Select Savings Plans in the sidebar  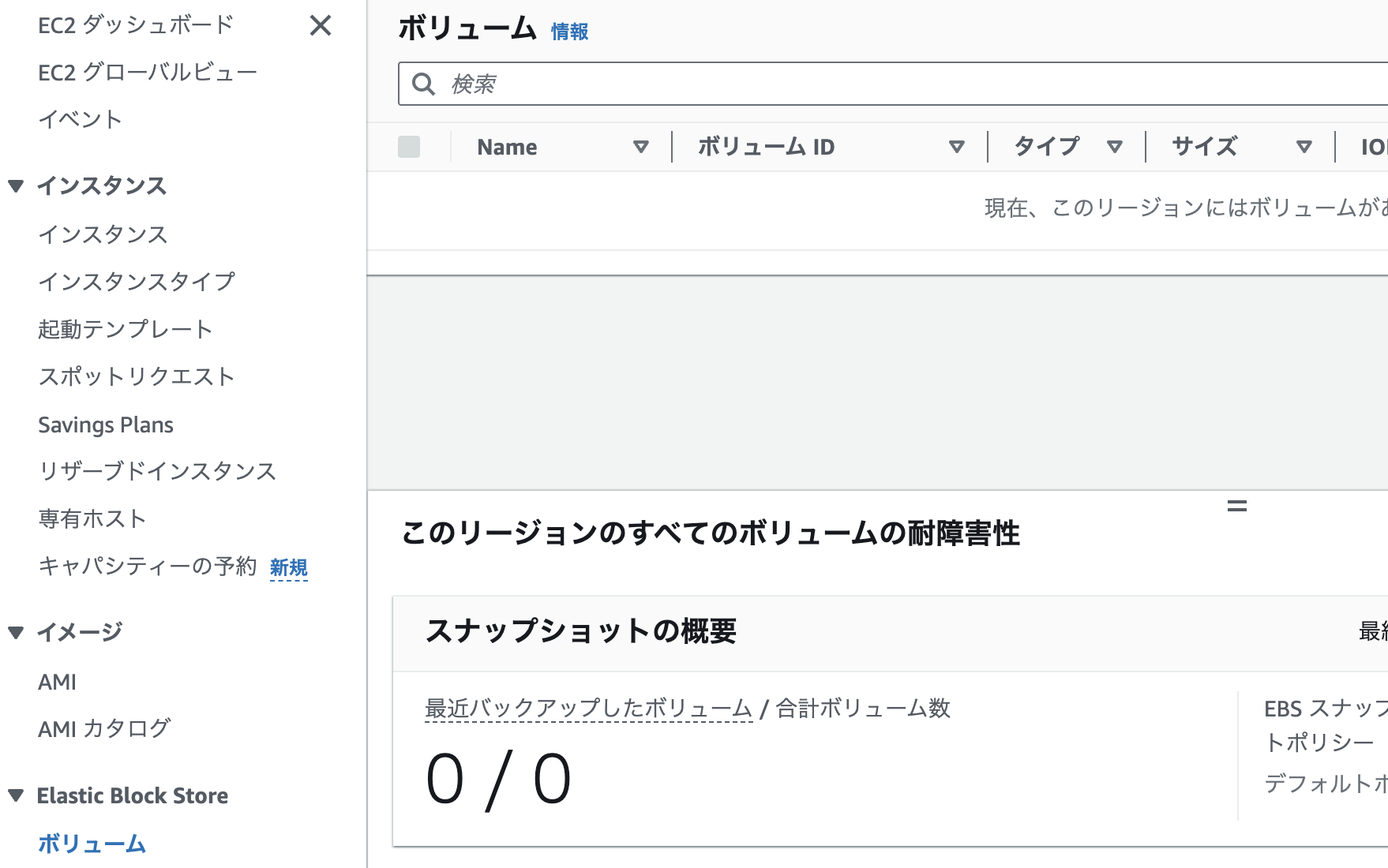point(105,425)
